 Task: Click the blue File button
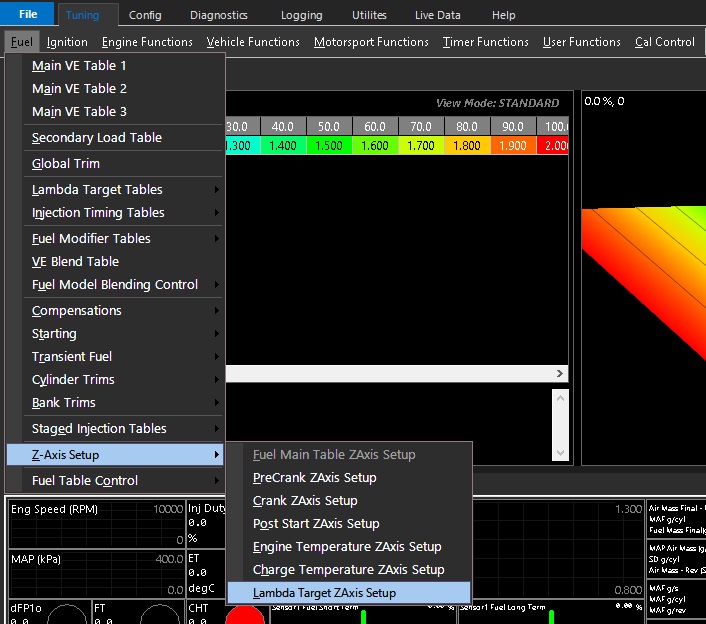click(x=28, y=14)
